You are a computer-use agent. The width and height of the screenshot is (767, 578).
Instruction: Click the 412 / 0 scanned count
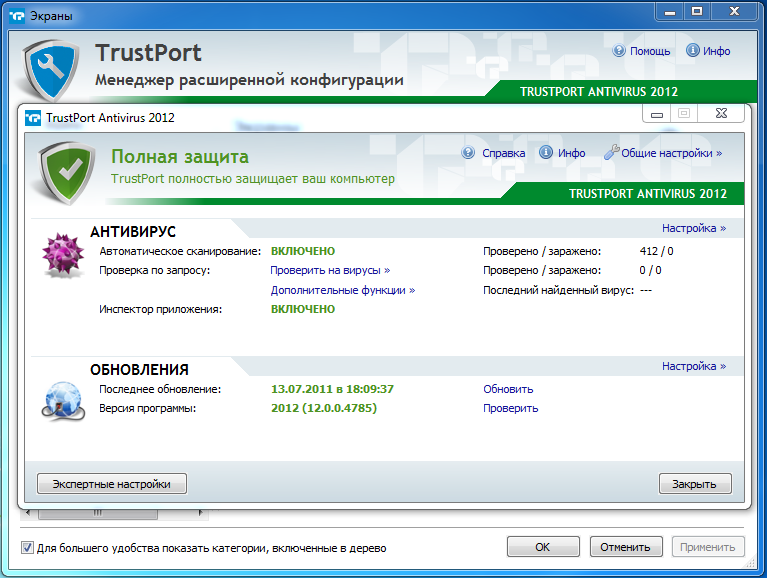coord(656,251)
